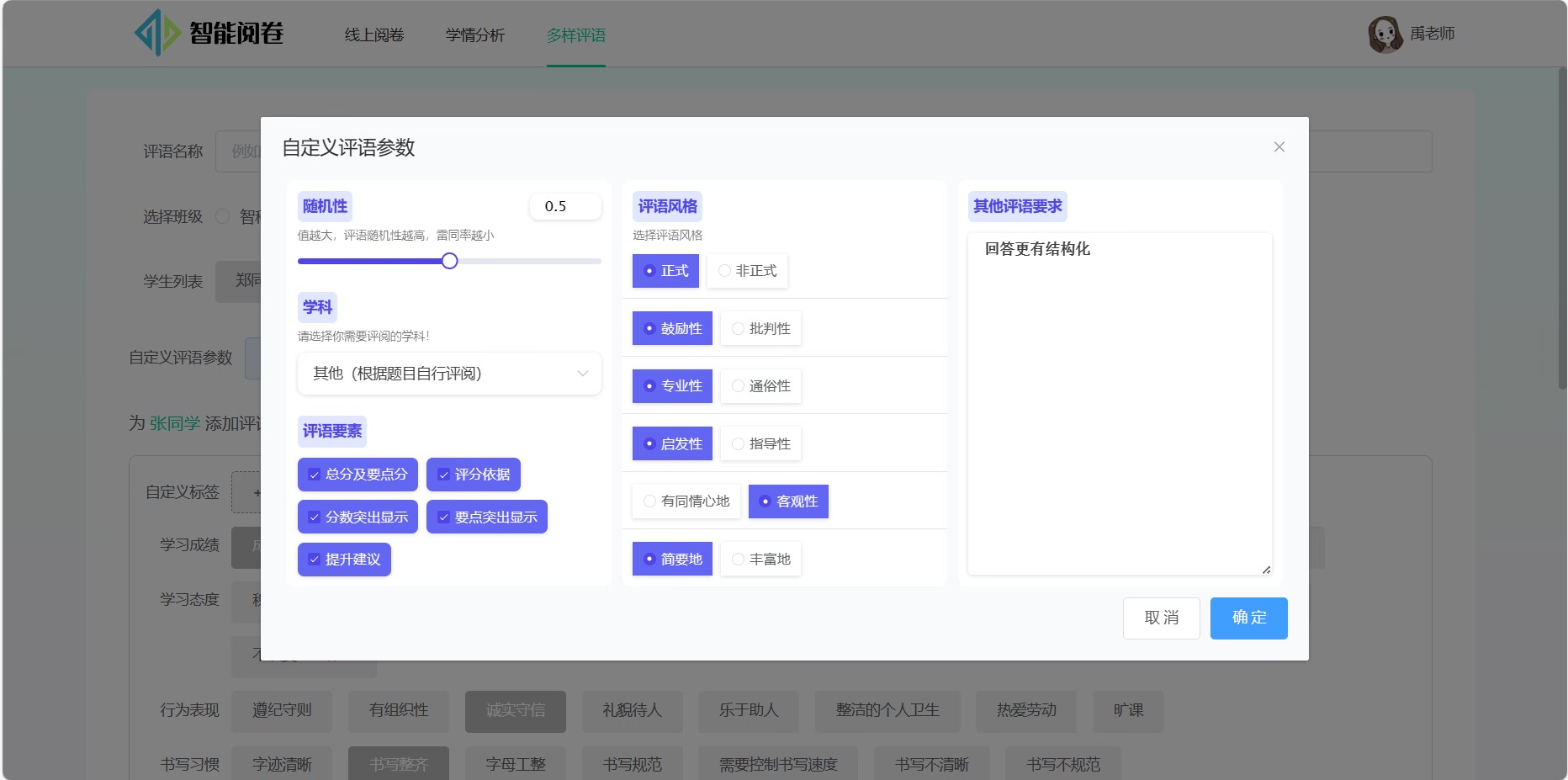Image resolution: width=1568 pixels, height=780 pixels.
Task: Close the 自定义评语参数 dialog
Action: (x=1279, y=146)
